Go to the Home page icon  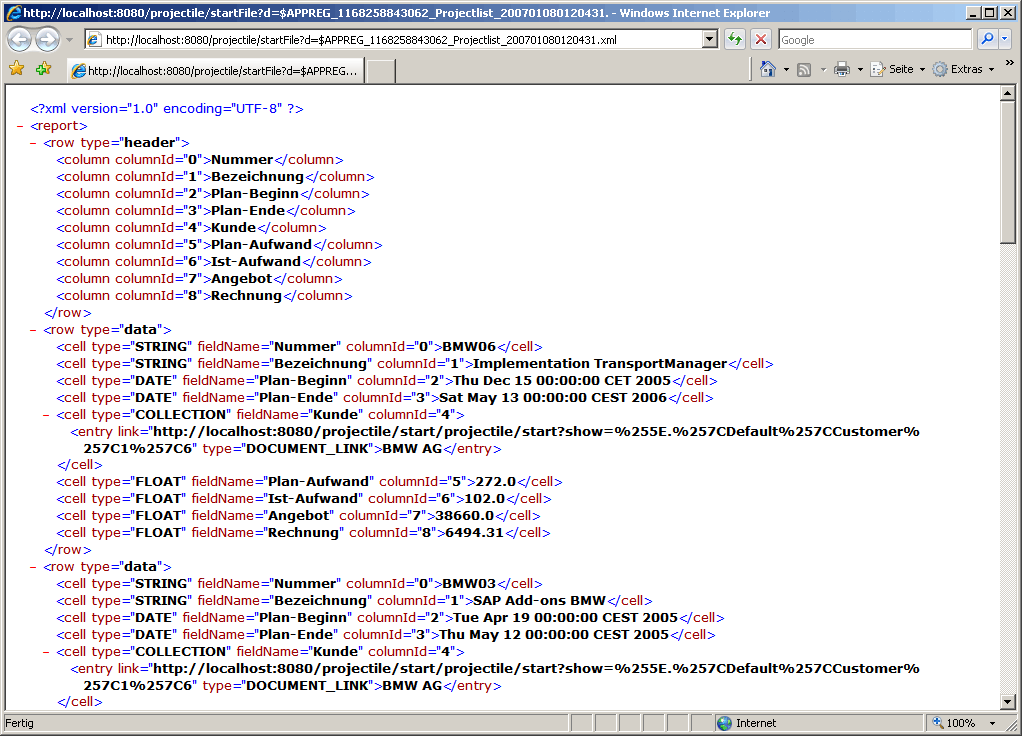767,69
